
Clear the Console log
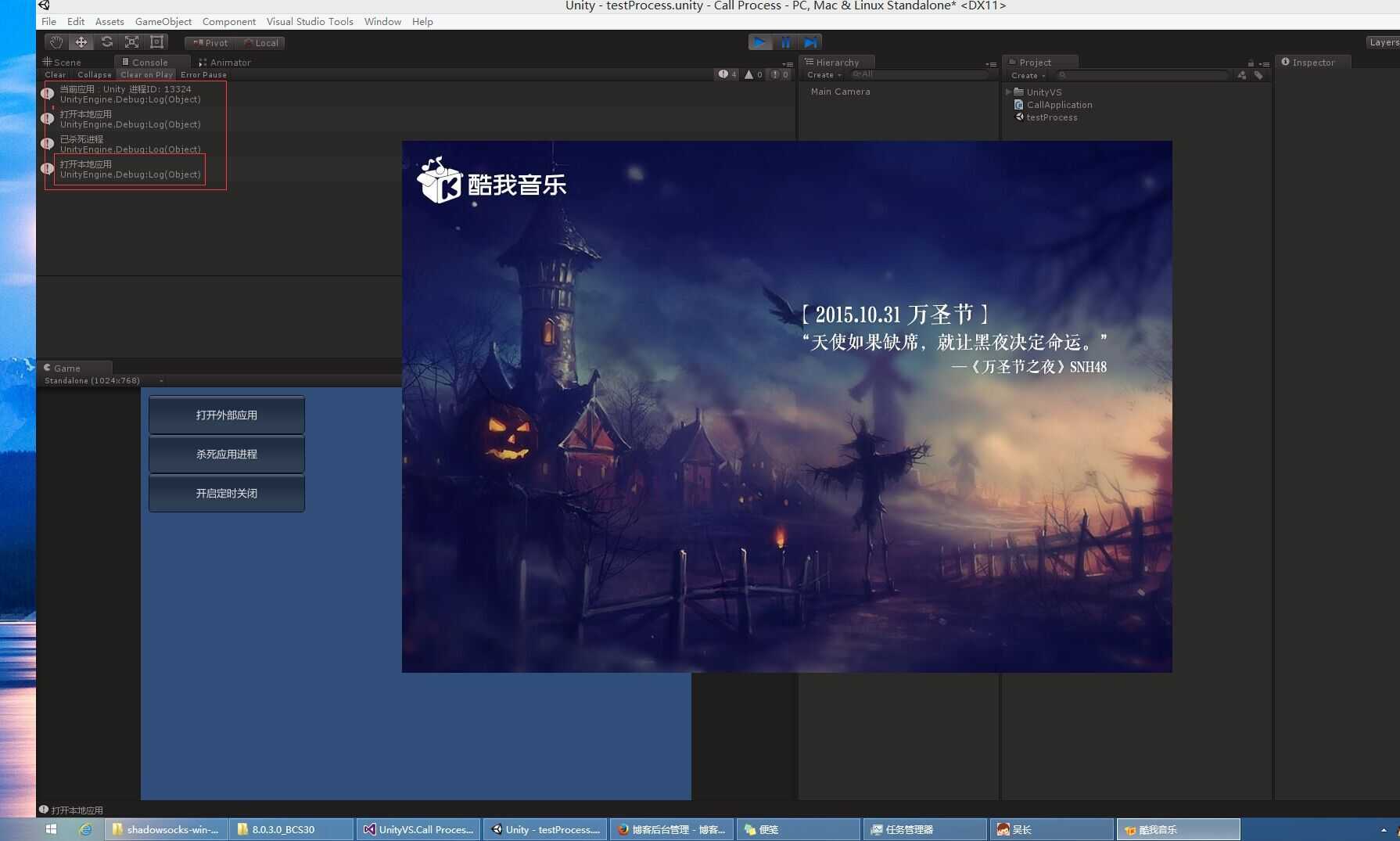tap(56, 75)
